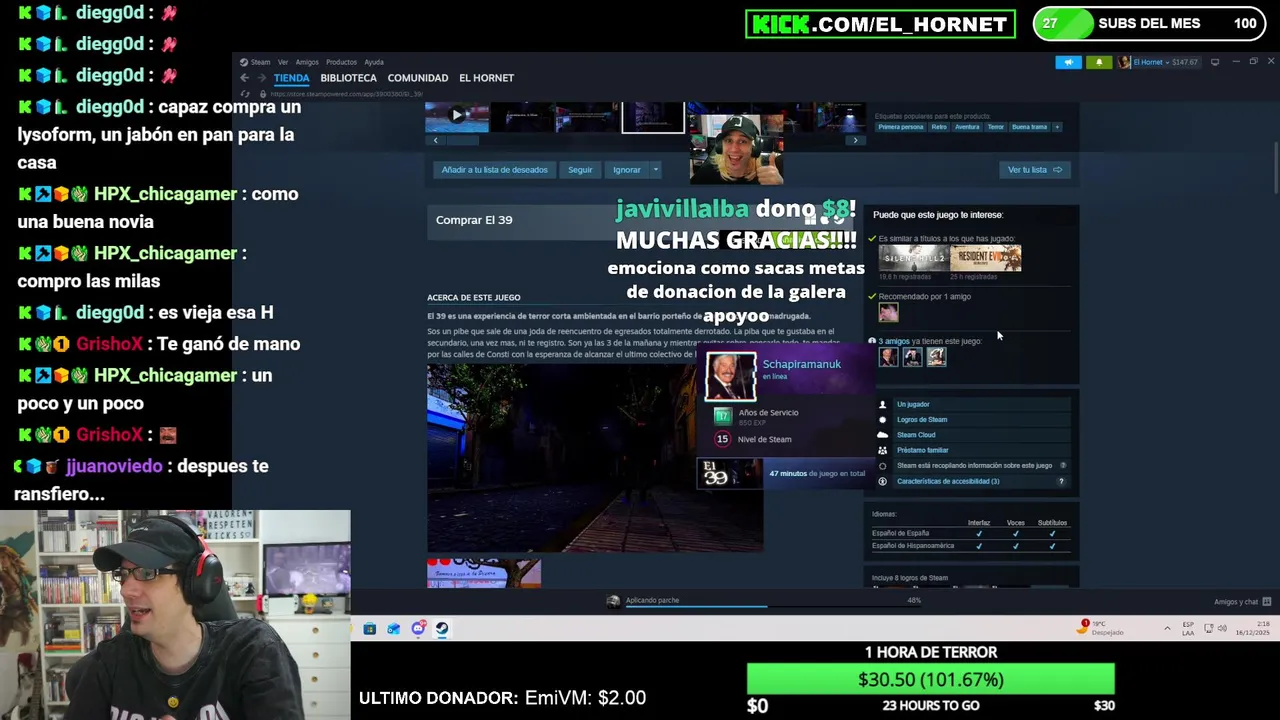
Task: Click accessibility features icon
Action: (x=882, y=481)
